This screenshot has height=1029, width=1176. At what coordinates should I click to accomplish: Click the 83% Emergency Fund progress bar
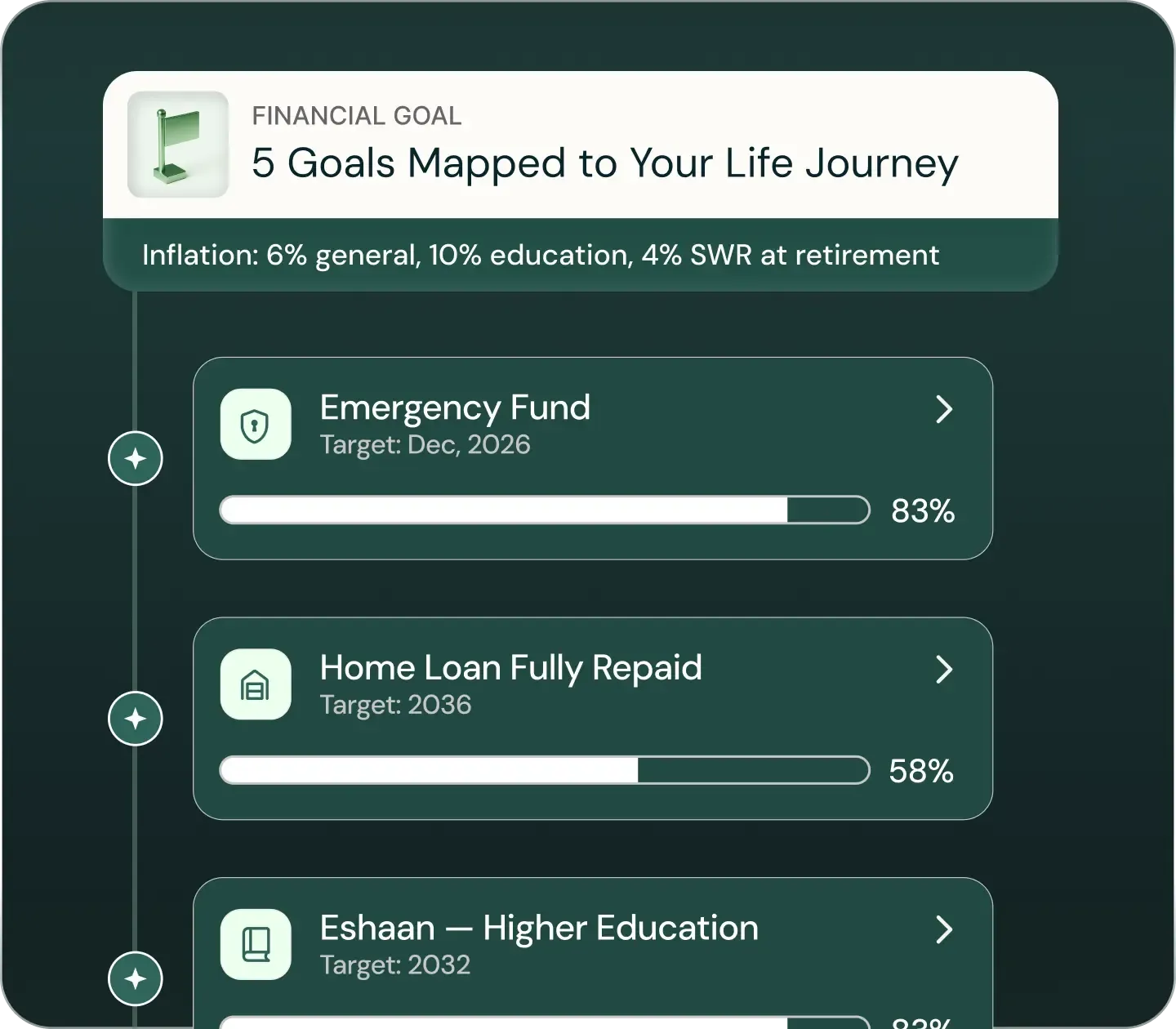(543, 510)
